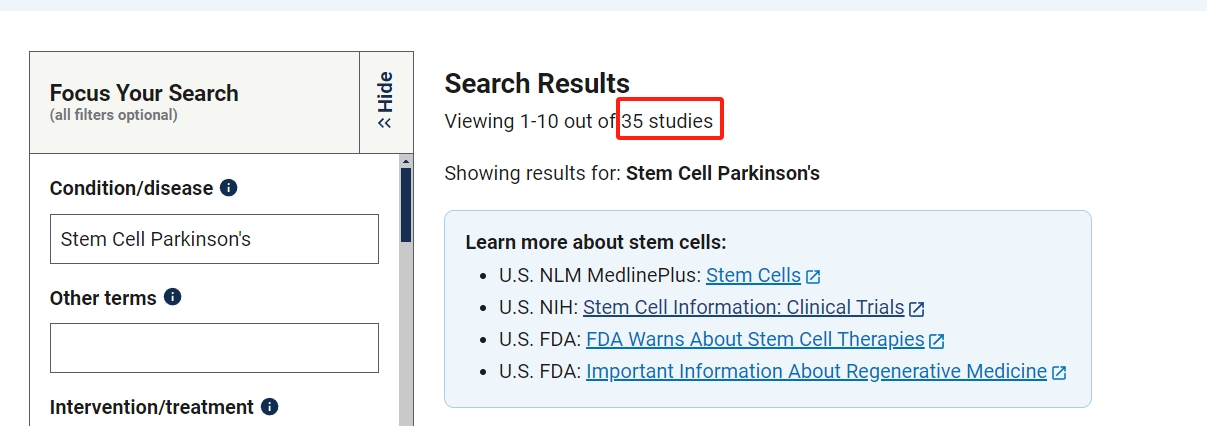Open the Intervention/treatment info icon
This screenshot has height=426, width=1207.
269,407
